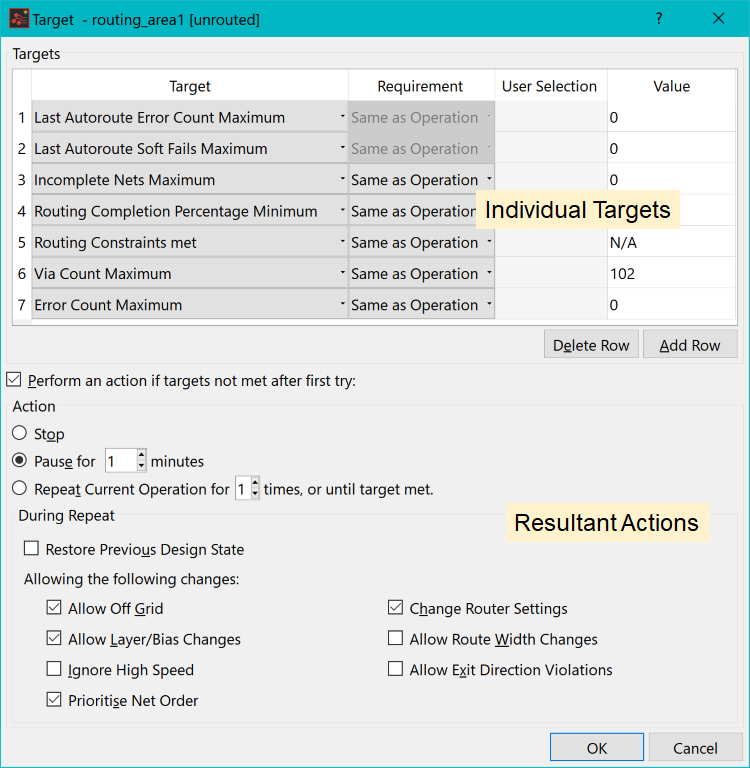The width and height of the screenshot is (750, 768).
Task: Increase the Pause minutes spinner
Action: point(142,455)
